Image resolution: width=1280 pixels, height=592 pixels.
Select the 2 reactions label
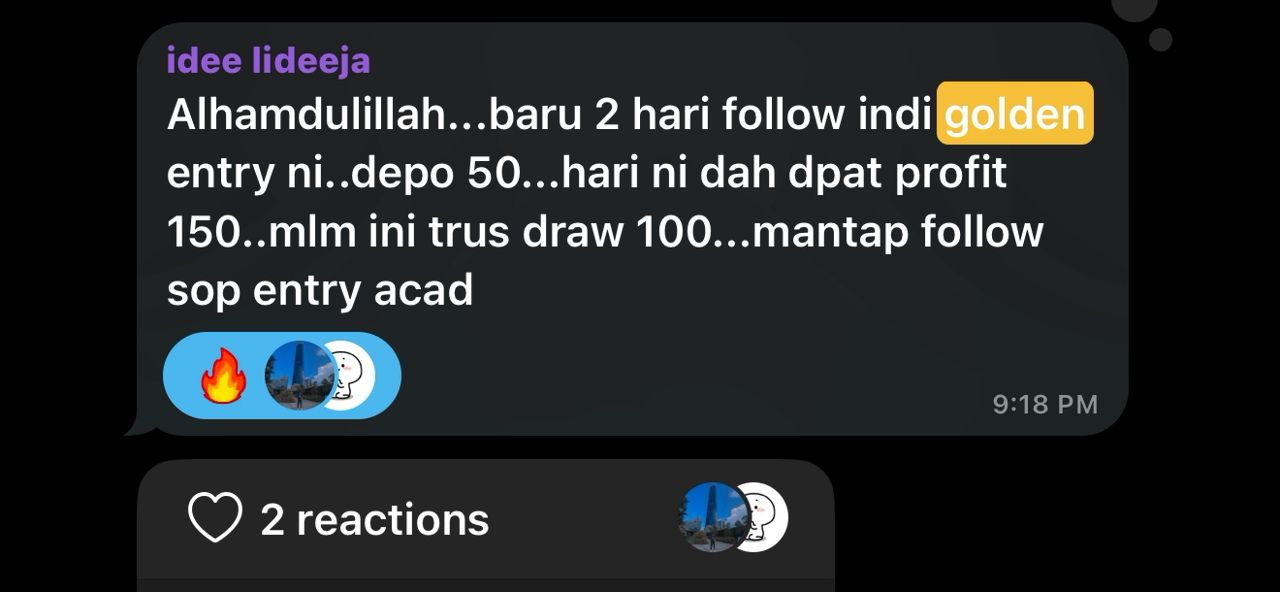[x=375, y=520]
